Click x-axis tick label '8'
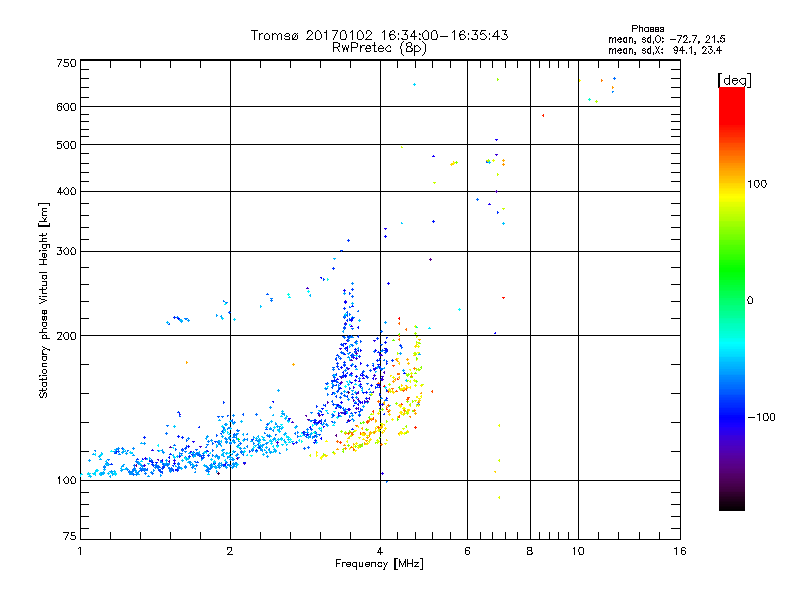 pyautogui.click(x=530, y=551)
